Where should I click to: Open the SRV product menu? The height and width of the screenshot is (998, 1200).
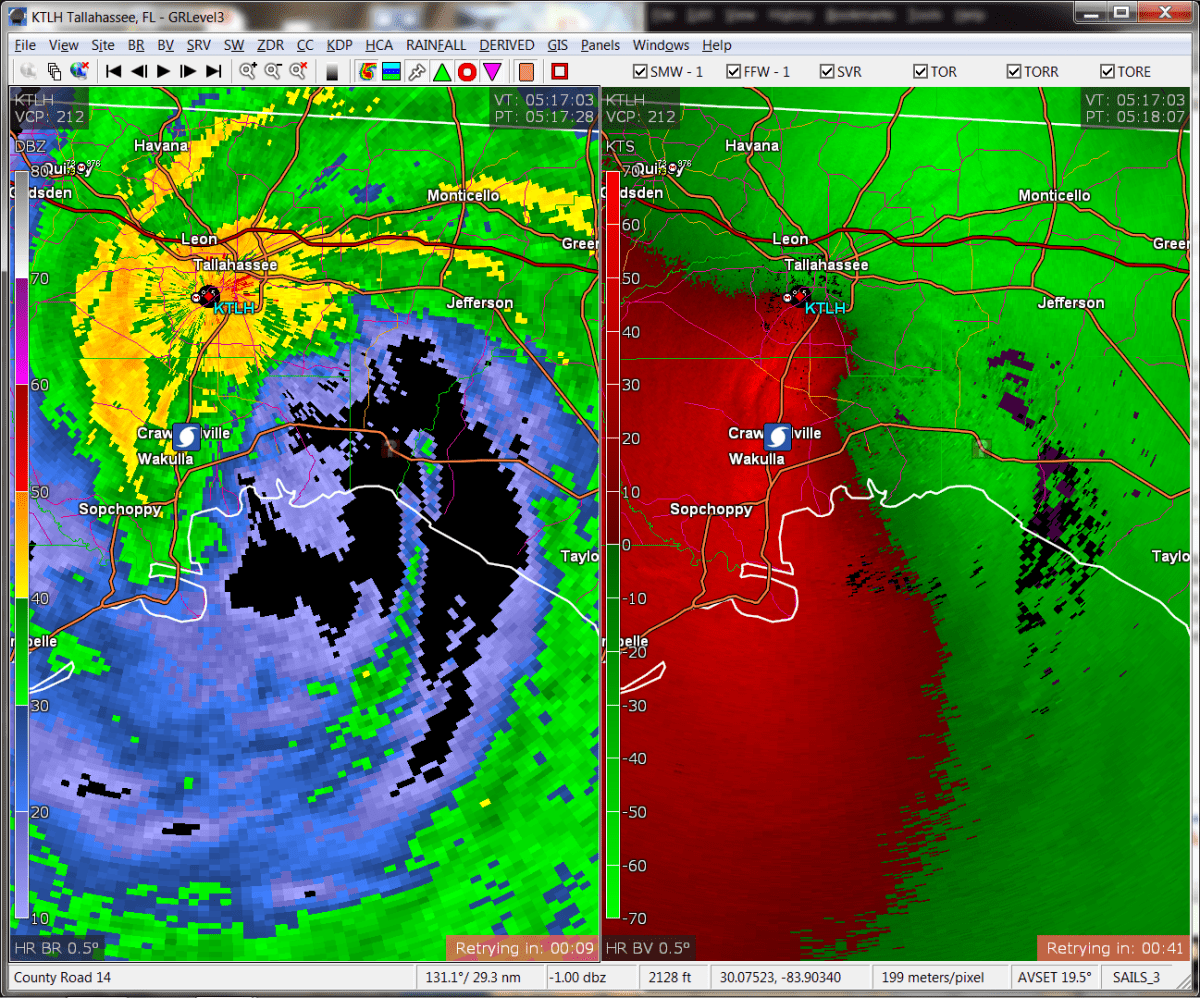pyautogui.click(x=198, y=45)
